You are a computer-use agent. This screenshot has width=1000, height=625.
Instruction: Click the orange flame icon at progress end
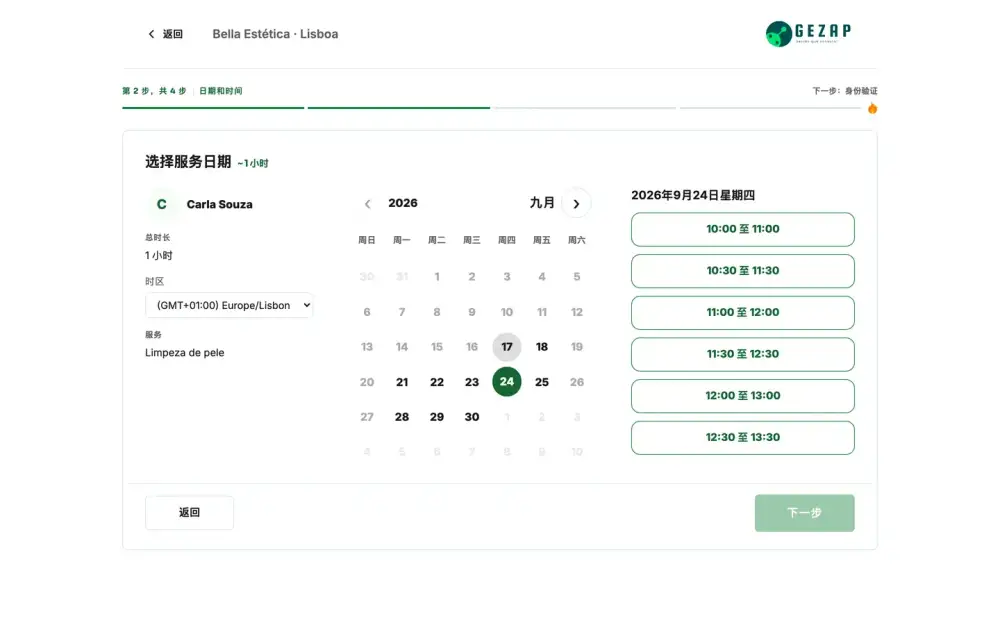(872, 108)
